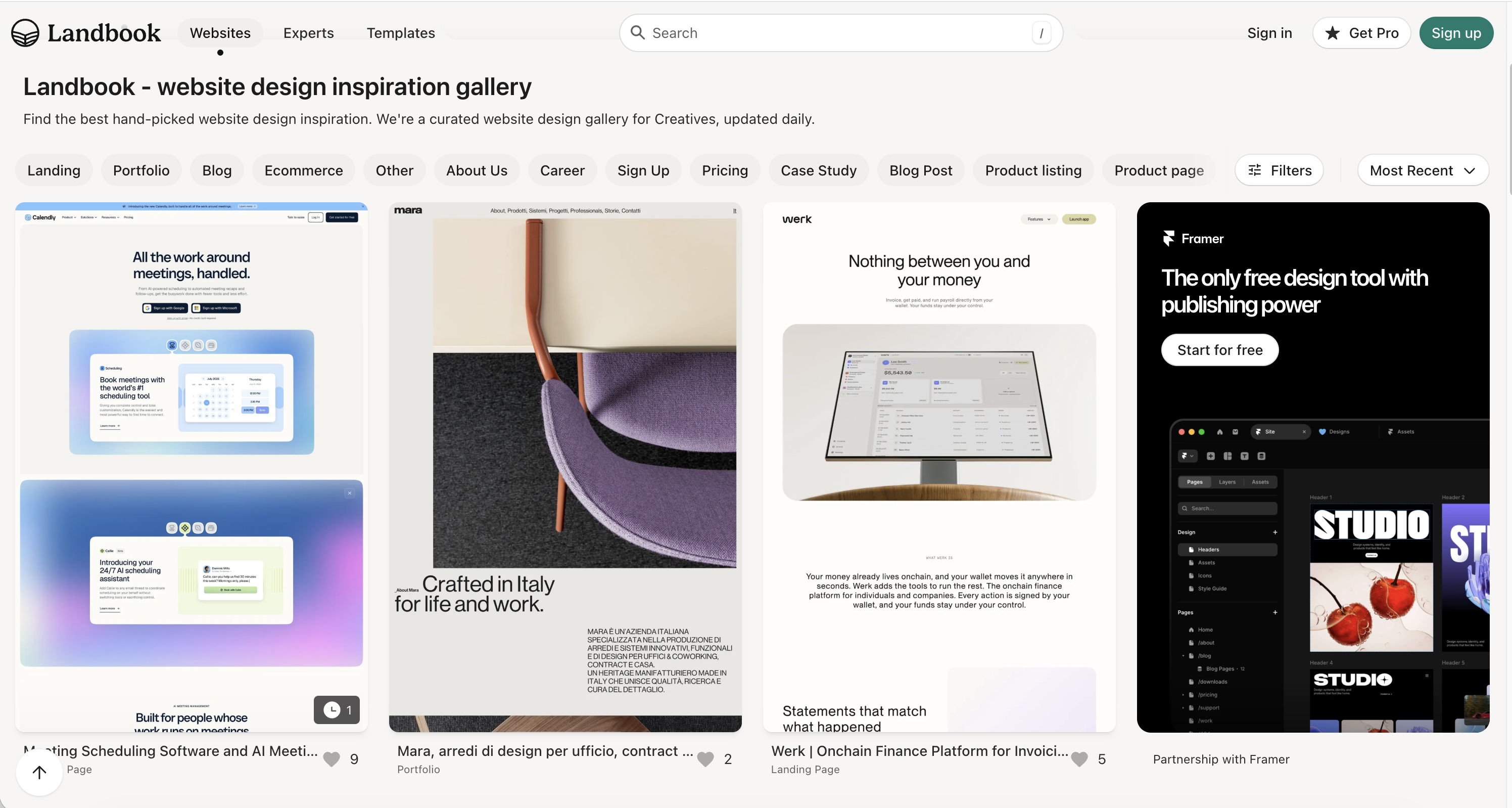Filter by Blog Post category
Image resolution: width=1512 pixels, height=808 pixels.
921,170
